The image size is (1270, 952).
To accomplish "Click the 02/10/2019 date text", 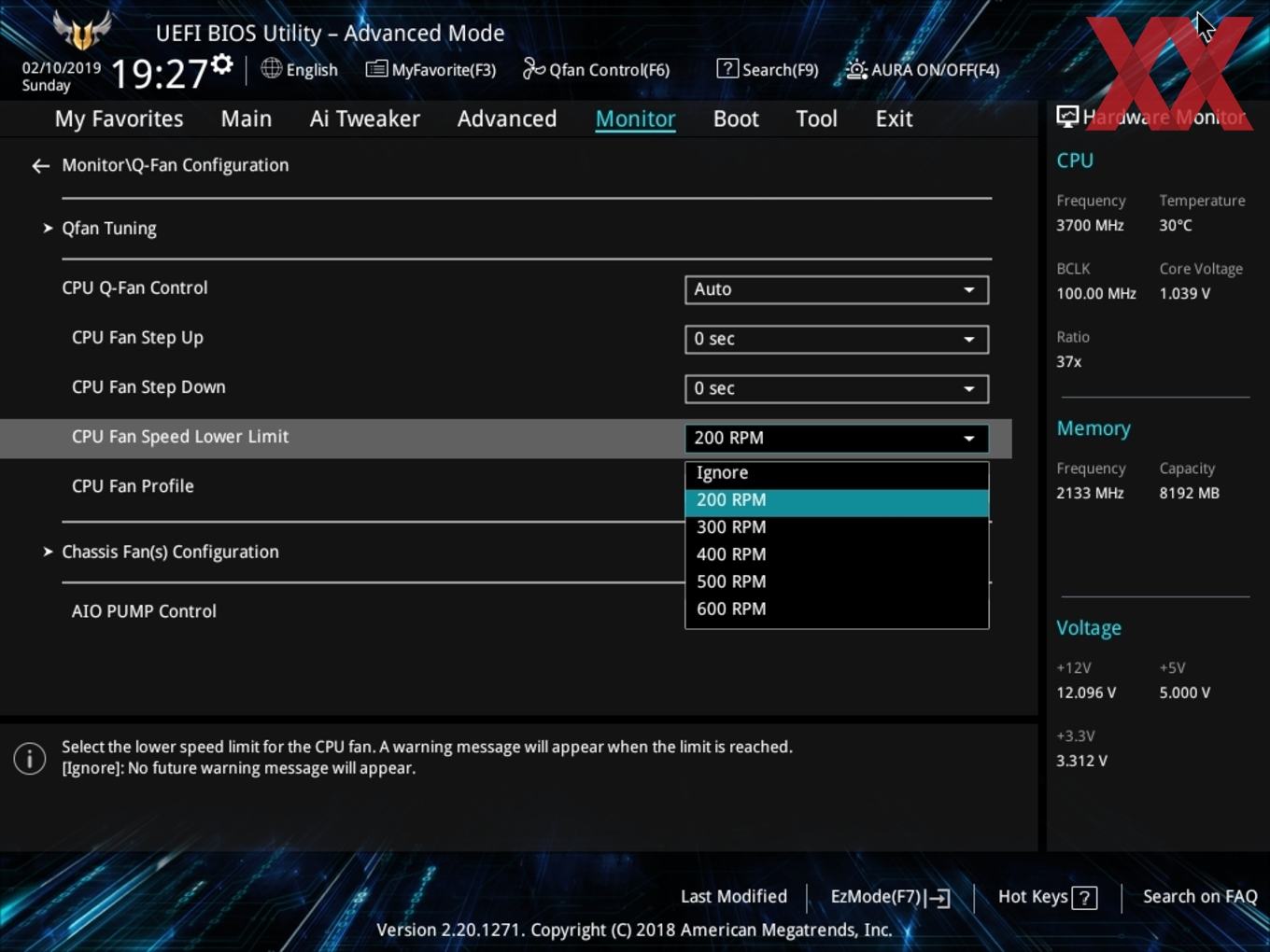I will pyautogui.click(x=62, y=68).
